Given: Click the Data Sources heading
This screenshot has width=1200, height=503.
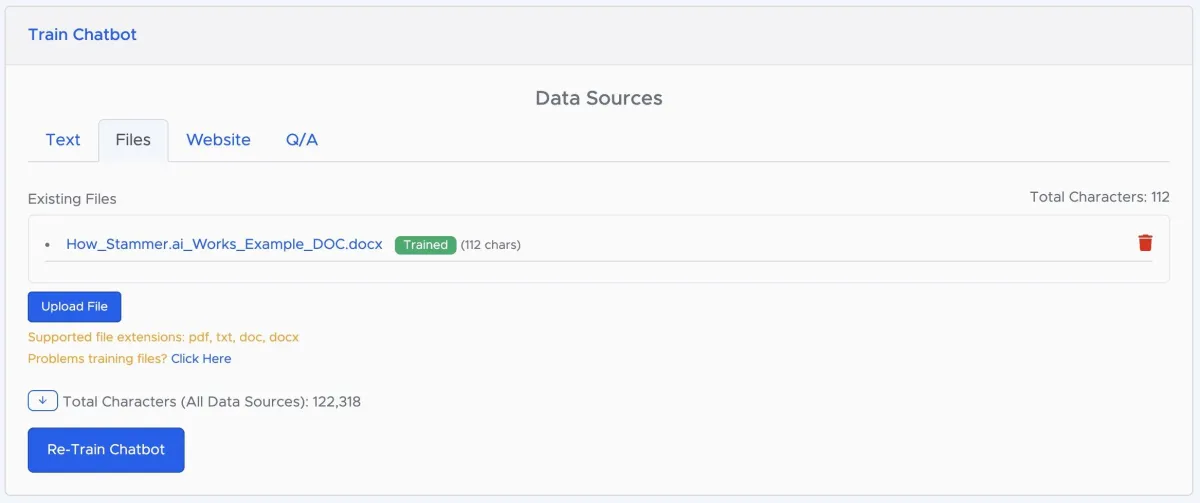Looking at the screenshot, I should point(598,98).
